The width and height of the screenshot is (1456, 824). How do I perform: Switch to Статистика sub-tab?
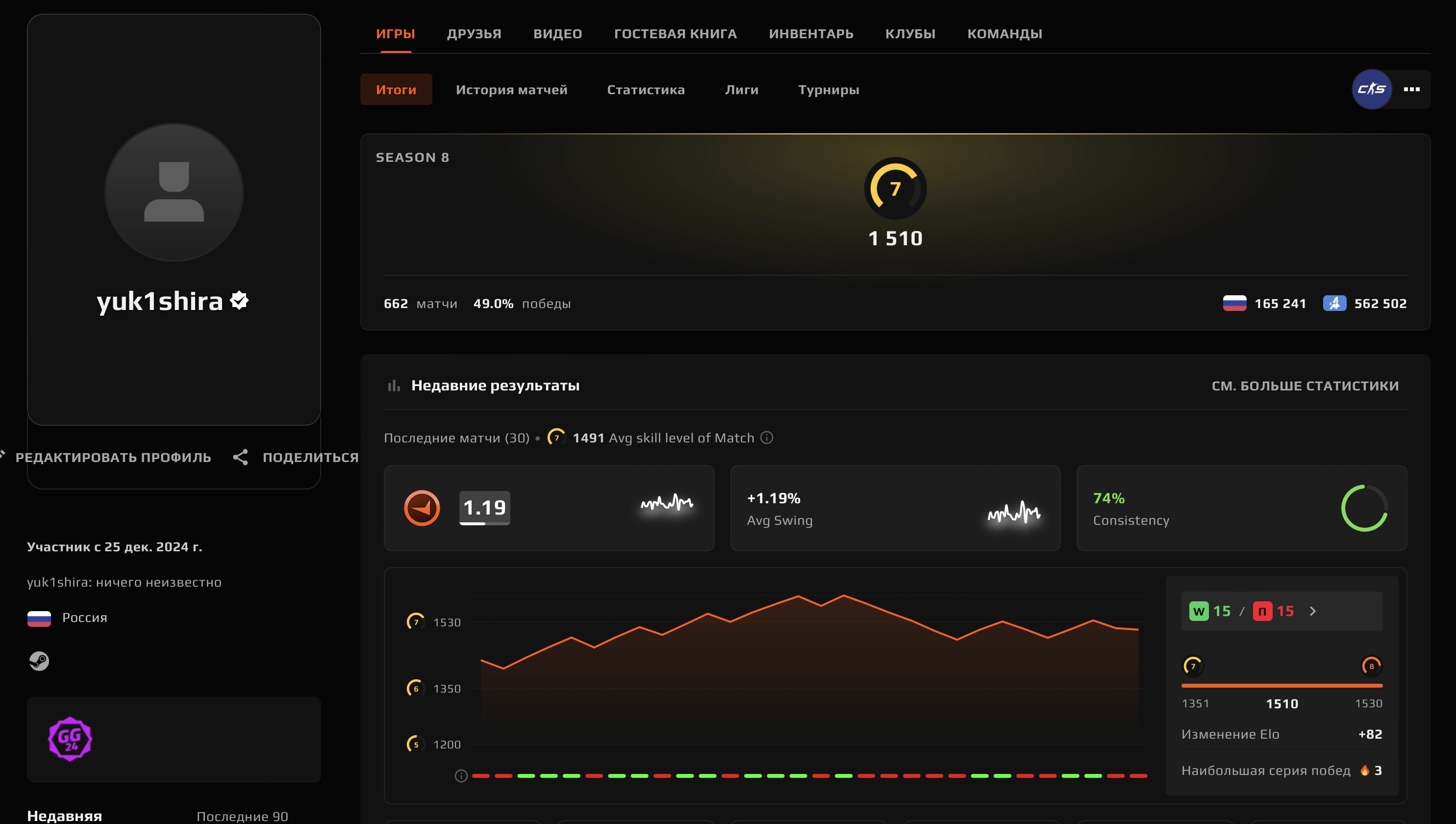[646, 89]
